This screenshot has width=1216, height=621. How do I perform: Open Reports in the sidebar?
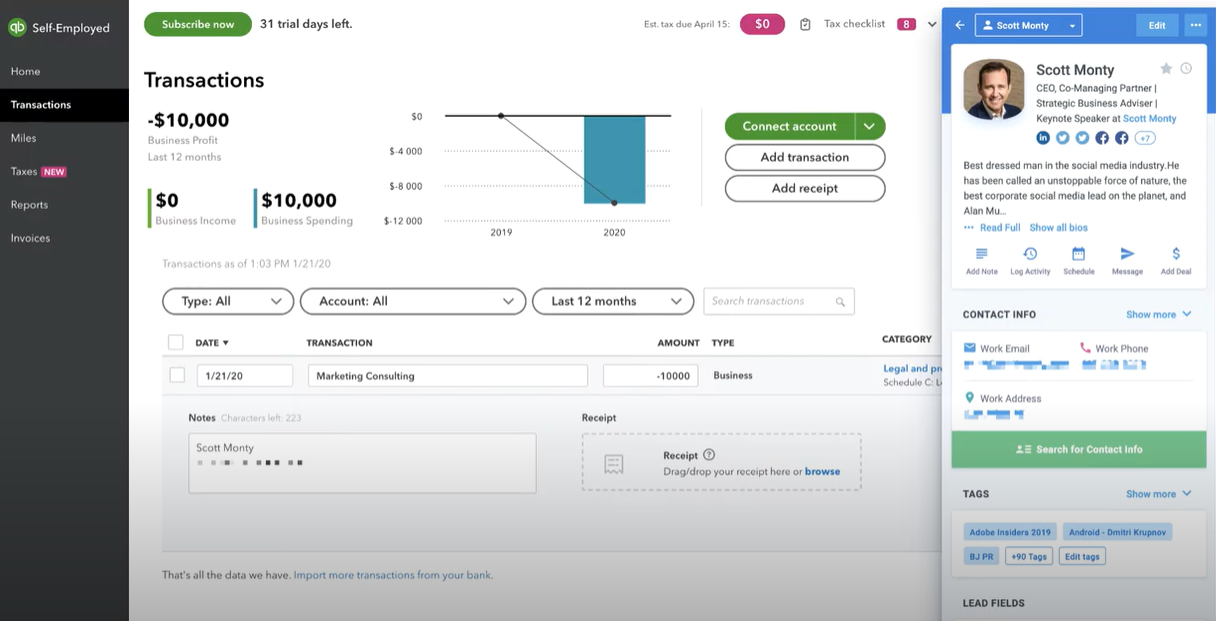[x=29, y=205]
